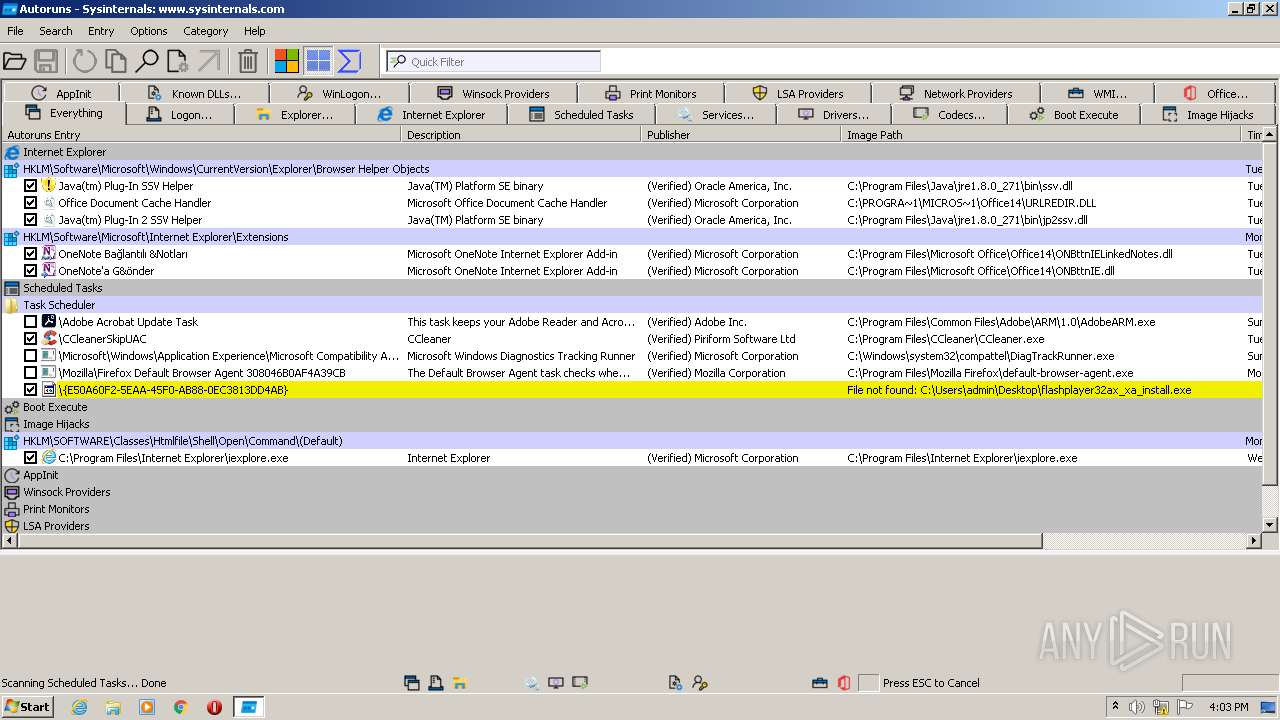Screen dimensions: 1280x720
Task: Click the status bar WMI briefcase icon
Action: point(820,683)
